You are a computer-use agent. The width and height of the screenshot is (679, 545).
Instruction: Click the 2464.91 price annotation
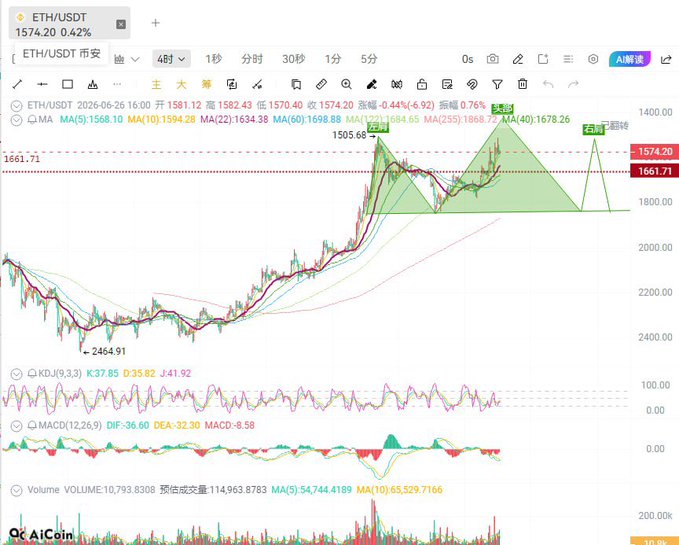[x=109, y=352]
